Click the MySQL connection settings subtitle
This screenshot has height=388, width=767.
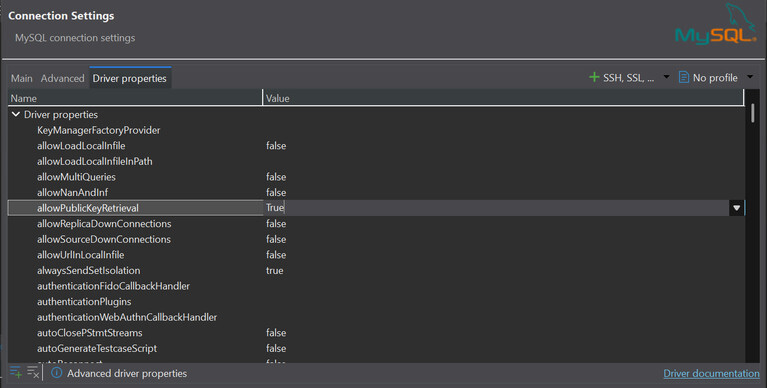coord(75,38)
